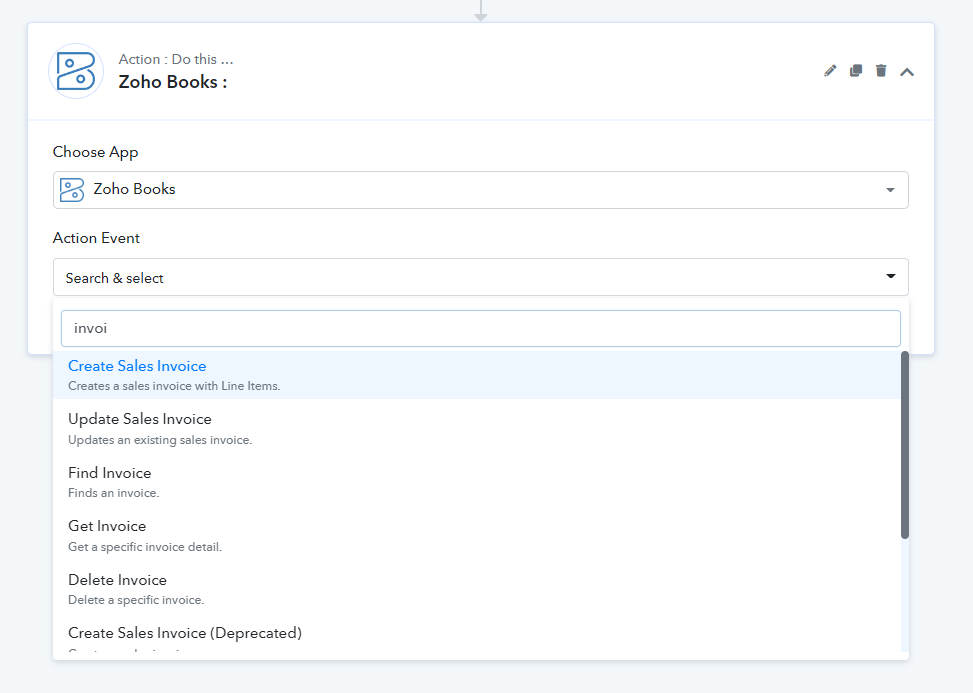Click the Action Event dropdown caret

click(x=890, y=276)
